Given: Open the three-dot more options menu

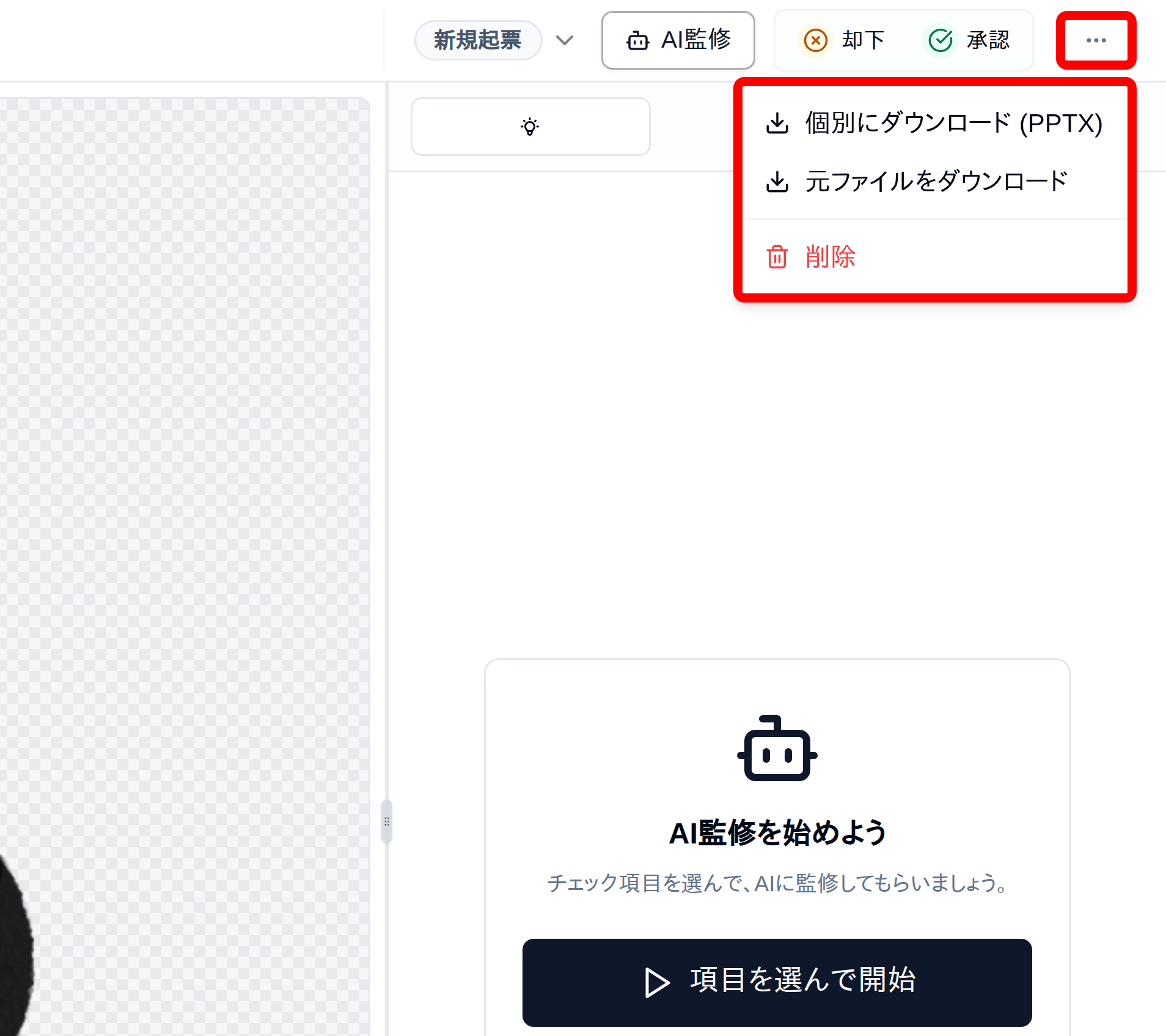Looking at the screenshot, I should (1096, 40).
